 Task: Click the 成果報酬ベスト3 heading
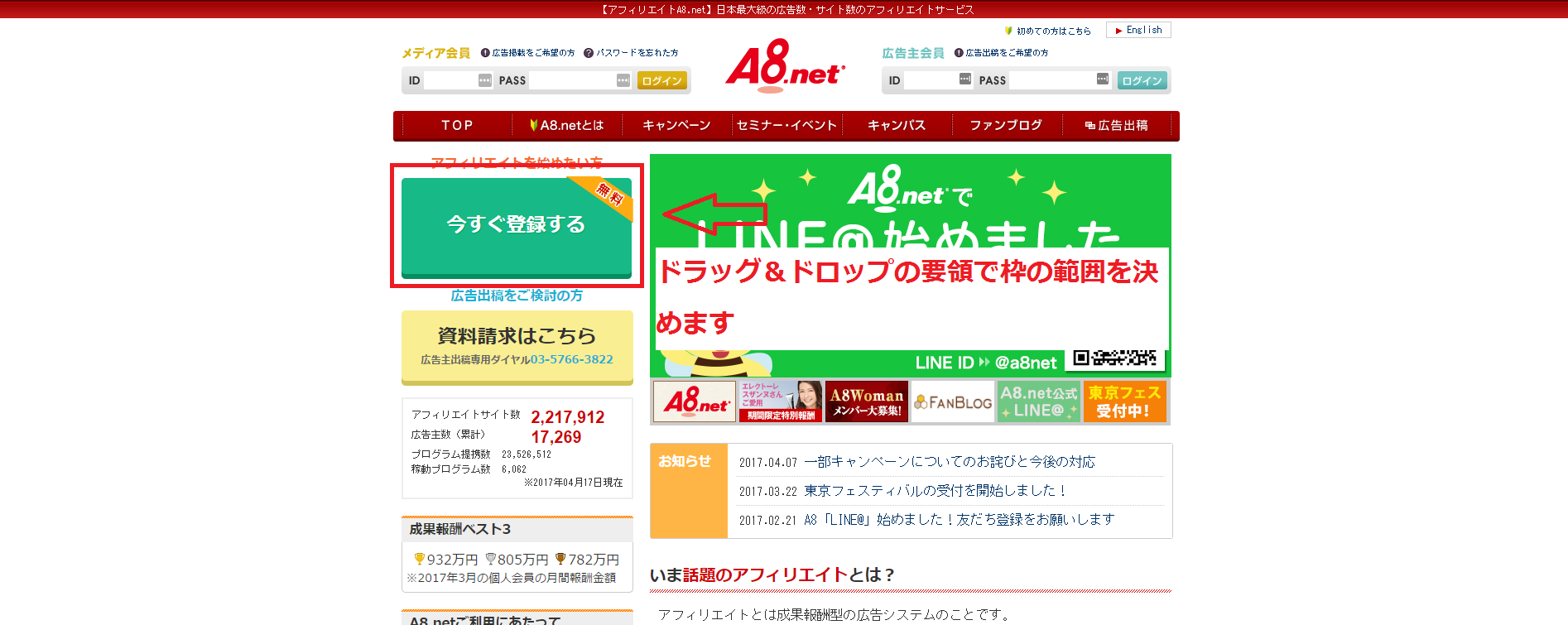[460, 529]
